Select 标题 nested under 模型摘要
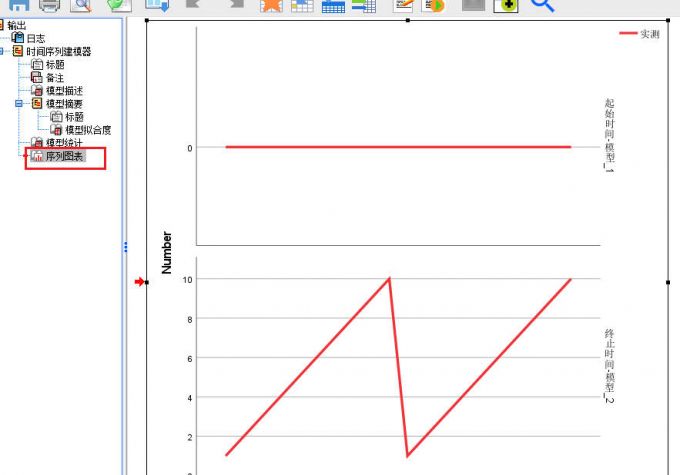680x475 pixels. click(x=74, y=116)
